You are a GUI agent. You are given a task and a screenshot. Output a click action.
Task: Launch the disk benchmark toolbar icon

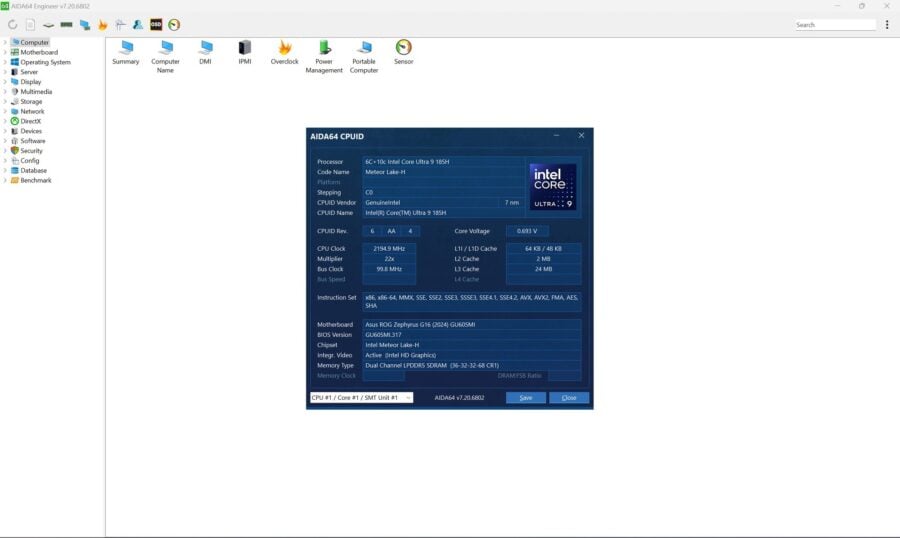click(48, 25)
